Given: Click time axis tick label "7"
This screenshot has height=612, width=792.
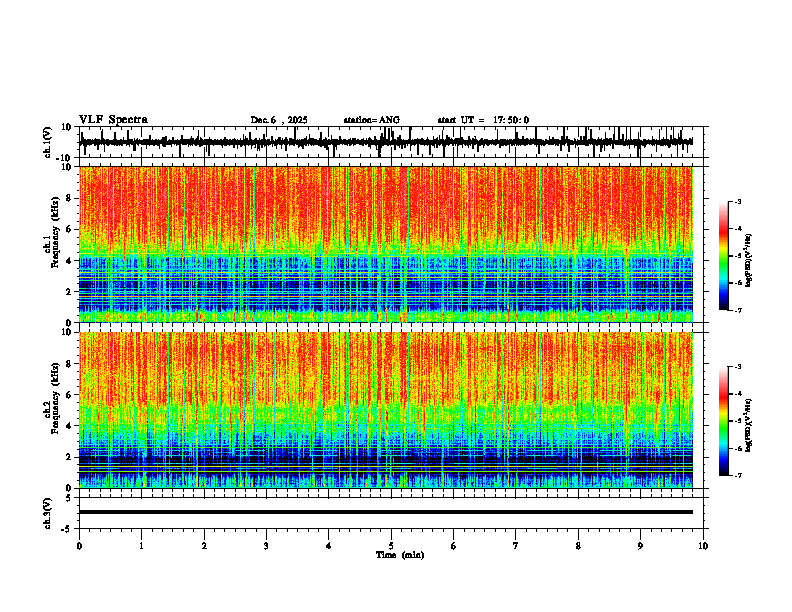Looking at the screenshot, I should pos(516,546).
